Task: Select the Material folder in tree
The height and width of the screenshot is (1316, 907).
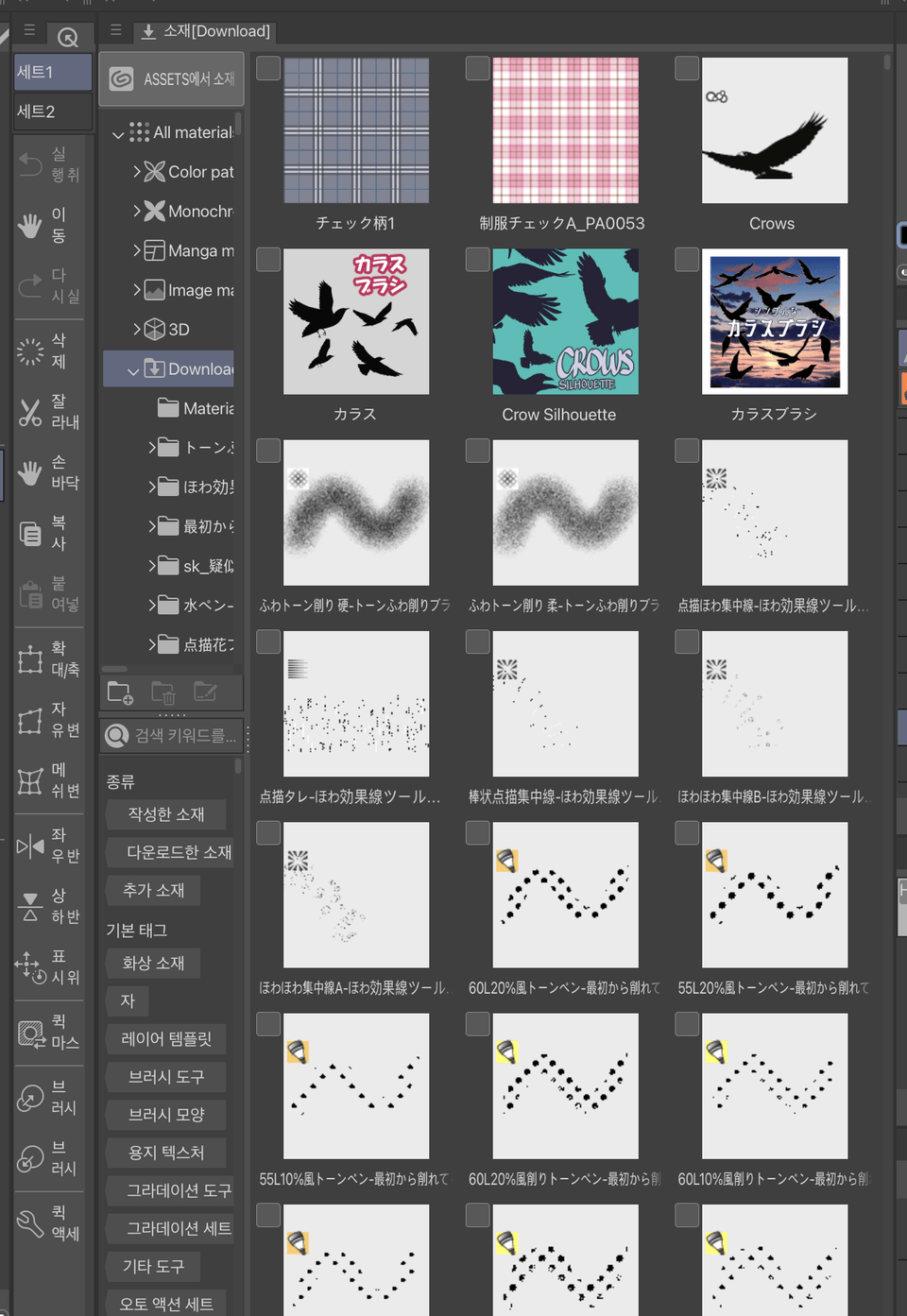Action: 196,408
